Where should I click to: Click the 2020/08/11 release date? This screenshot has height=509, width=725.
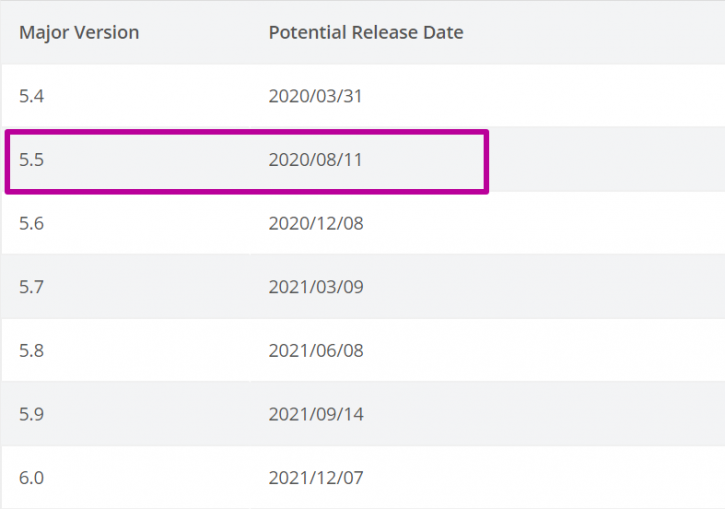(315, 159)
